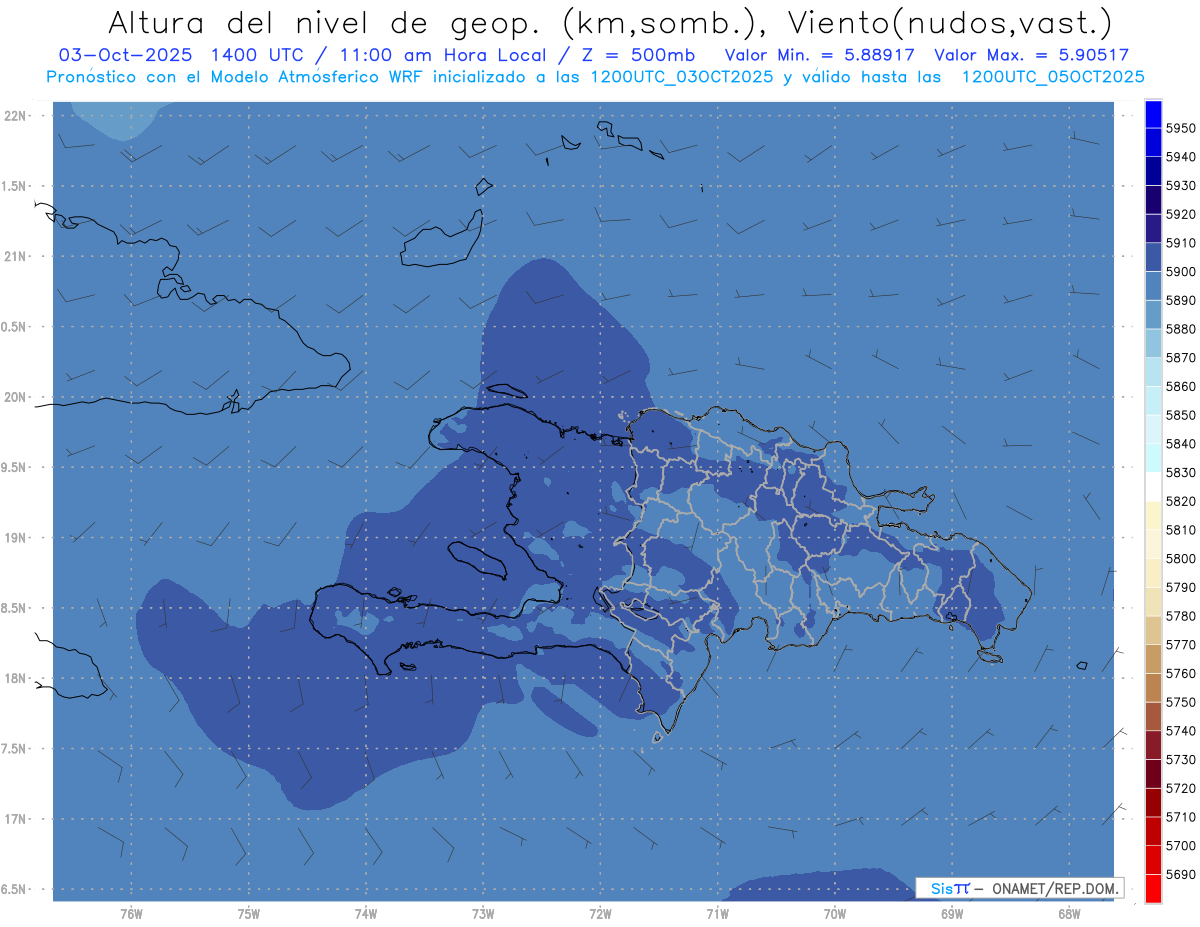The width and height of the screenshot is (1200, 927).
Task: Click the '76W' longitude label
Action: [x=131, y=913]
